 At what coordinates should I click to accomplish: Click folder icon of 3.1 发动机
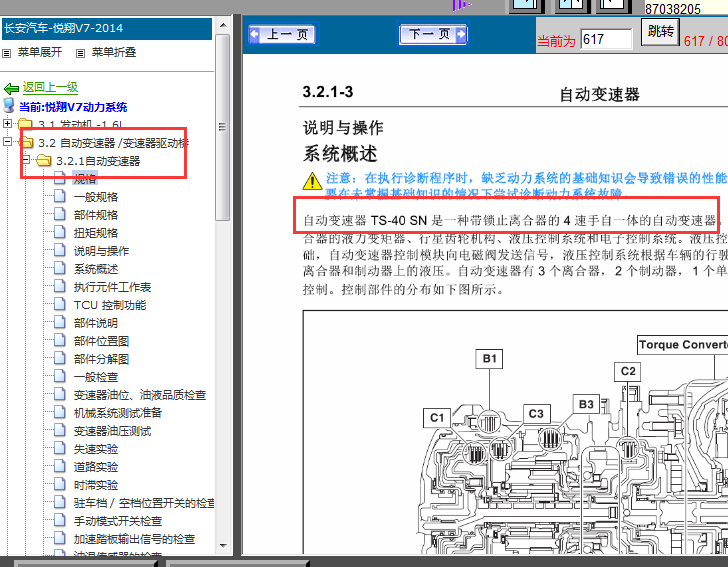point(26,124)
